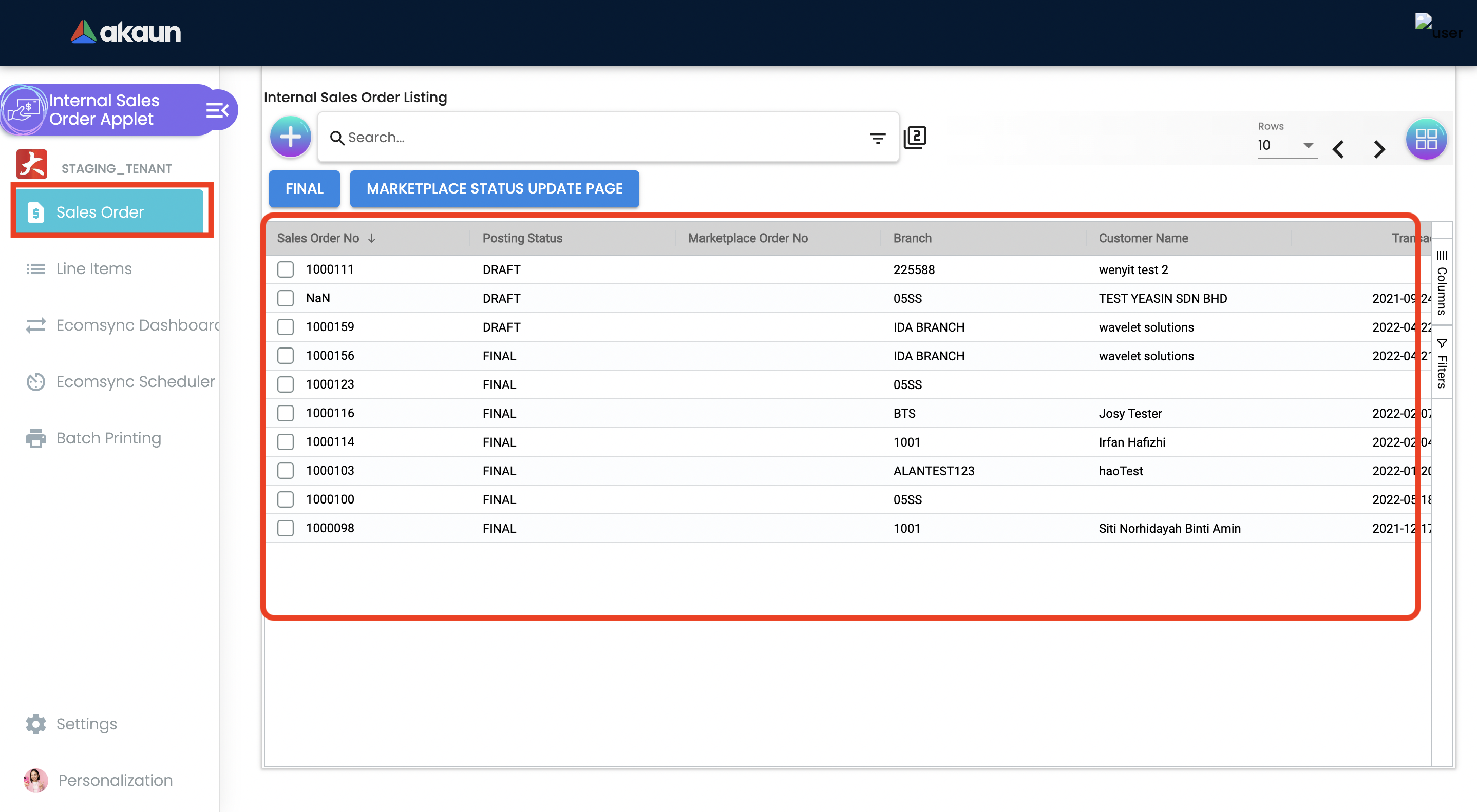This screenshot has height=812, width=1477.
Task: Tick checkbox for order 1000111
Action: 286,269
